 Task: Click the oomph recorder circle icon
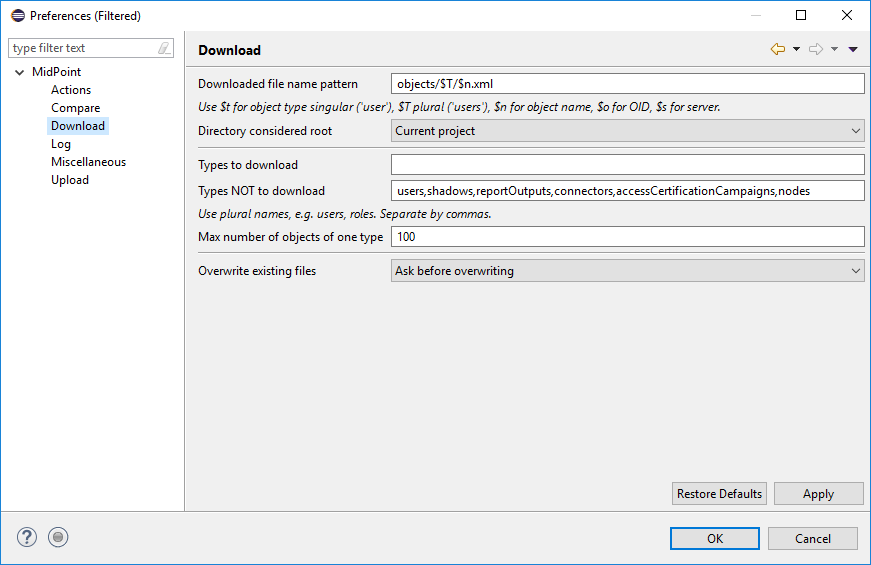58,537
